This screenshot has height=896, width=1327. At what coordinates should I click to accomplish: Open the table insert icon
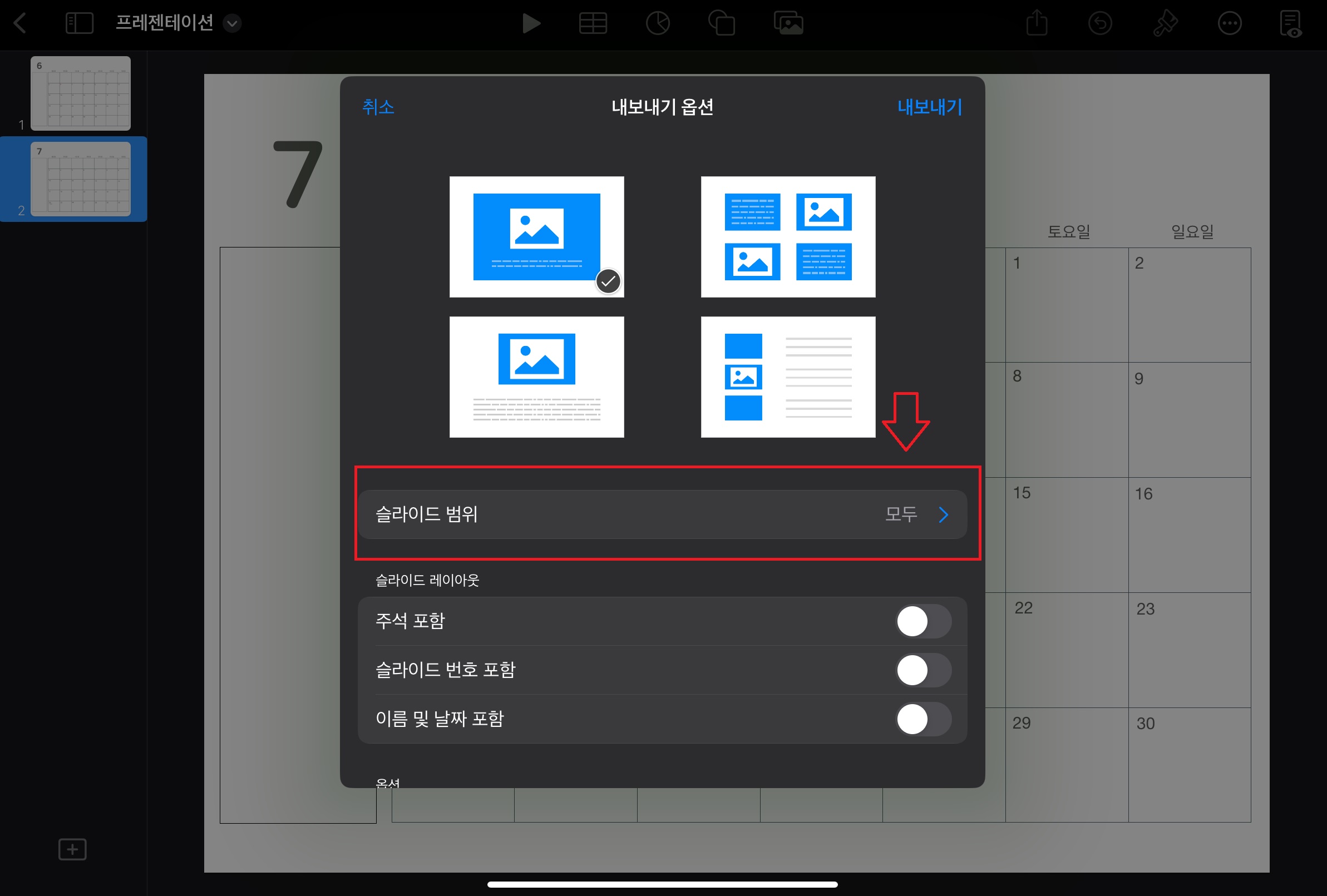(593, 23)
